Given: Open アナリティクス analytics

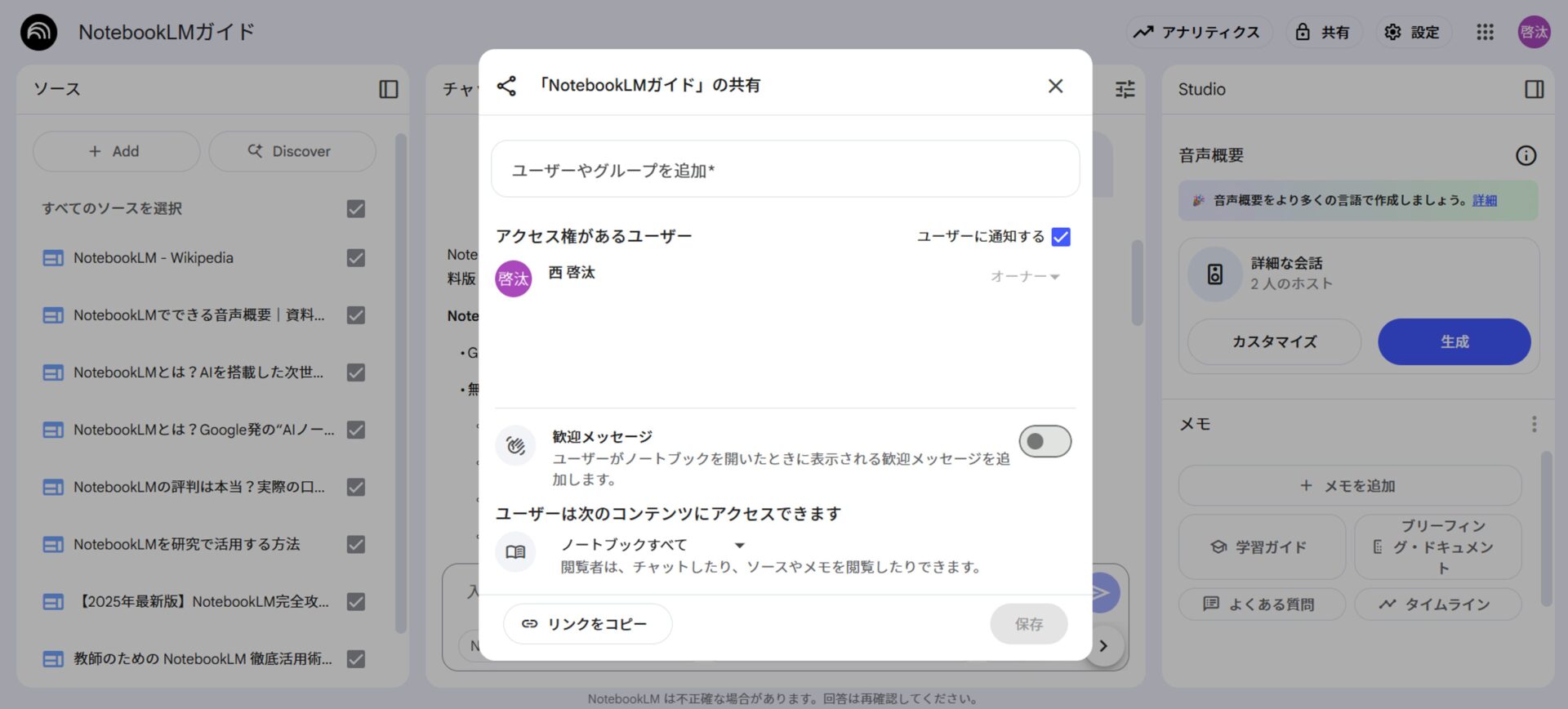Looking at the screenshot, I should coord(1198,33).
